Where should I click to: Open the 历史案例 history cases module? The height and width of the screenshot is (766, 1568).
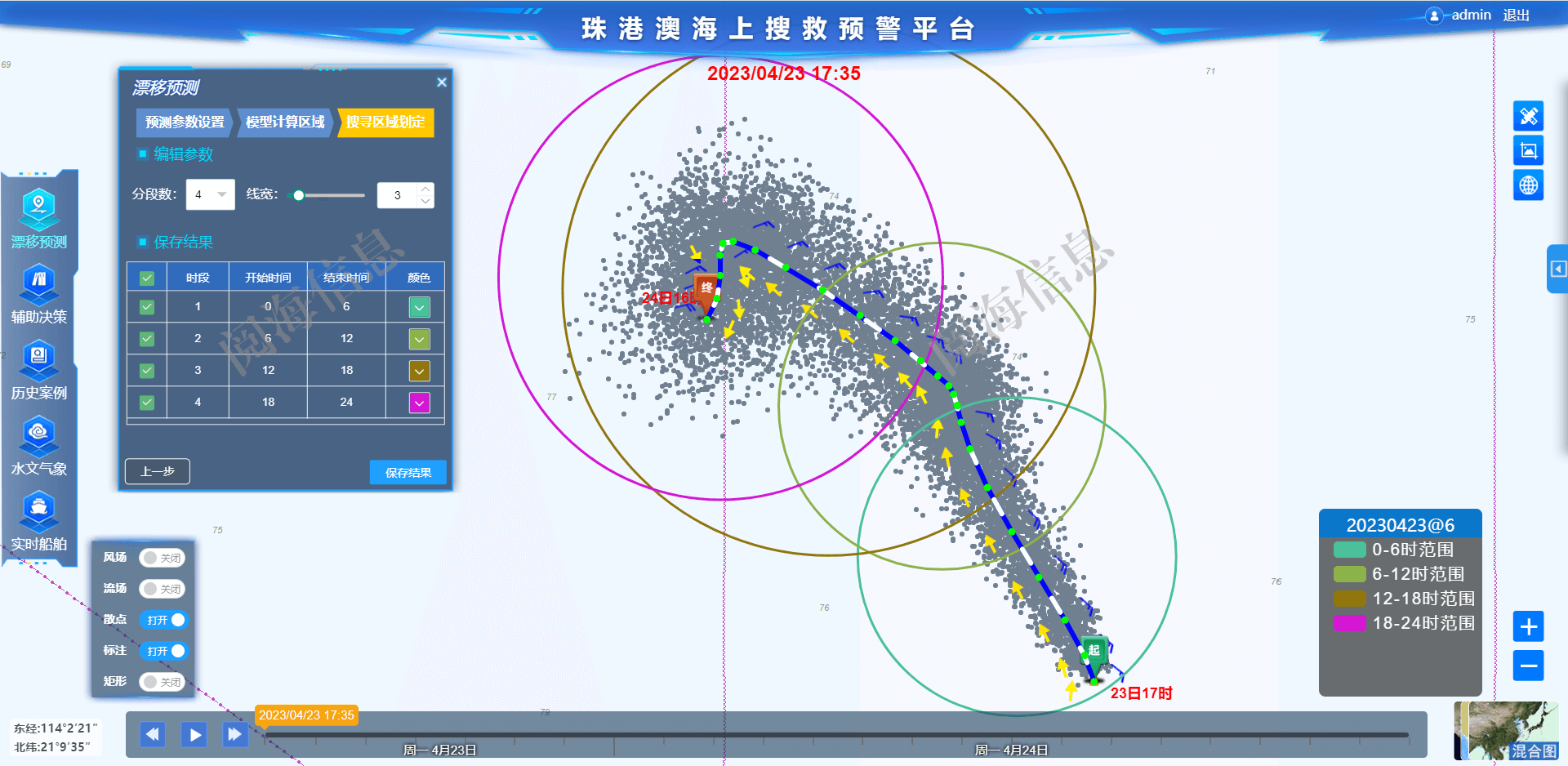[38, 369]
